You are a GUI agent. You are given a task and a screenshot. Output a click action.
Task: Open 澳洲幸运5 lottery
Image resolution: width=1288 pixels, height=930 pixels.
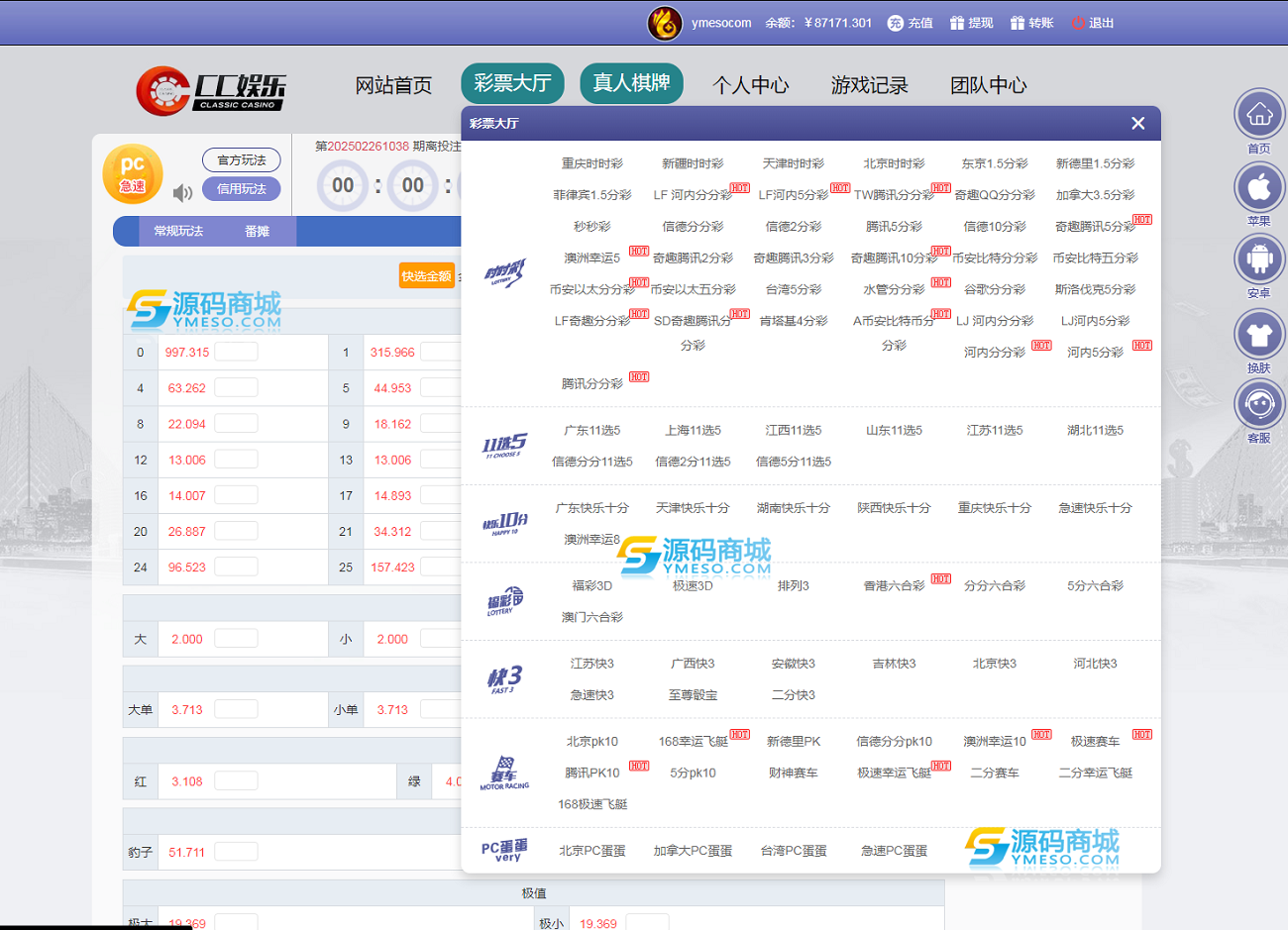click(x=592, y=258)
